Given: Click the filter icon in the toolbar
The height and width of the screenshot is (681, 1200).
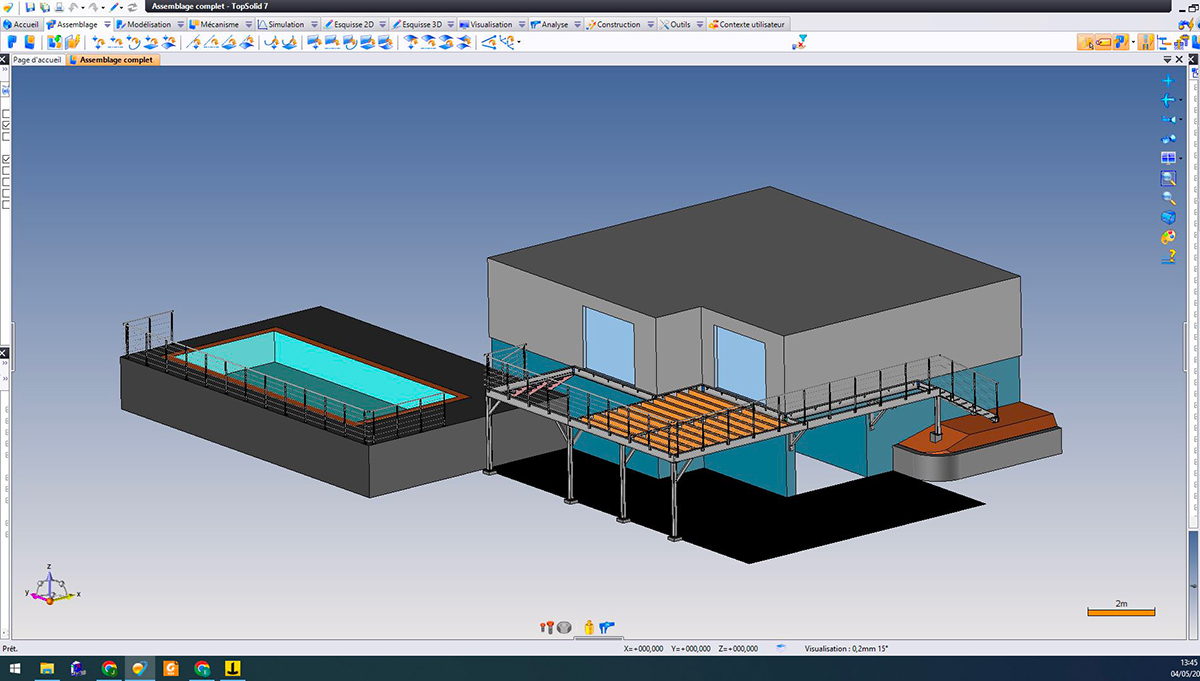Looking at the screenshot, I should 800,42.
